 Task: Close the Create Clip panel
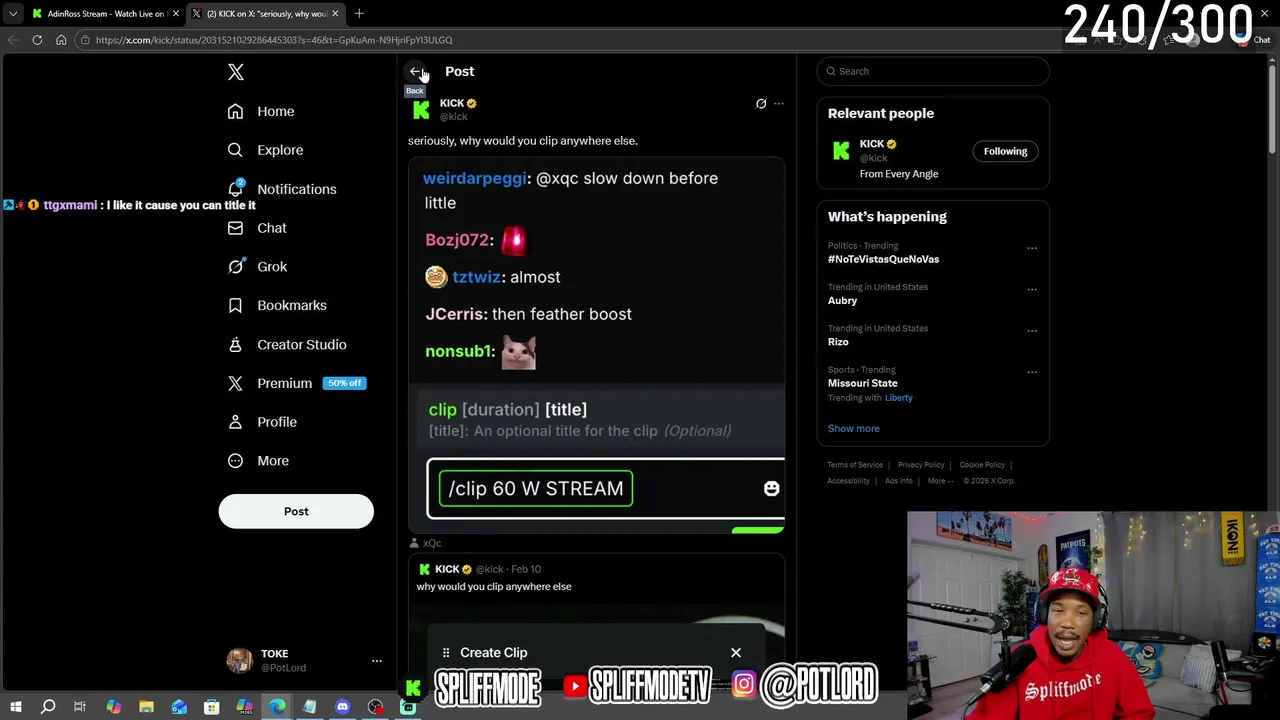click(x=736, y=653)
